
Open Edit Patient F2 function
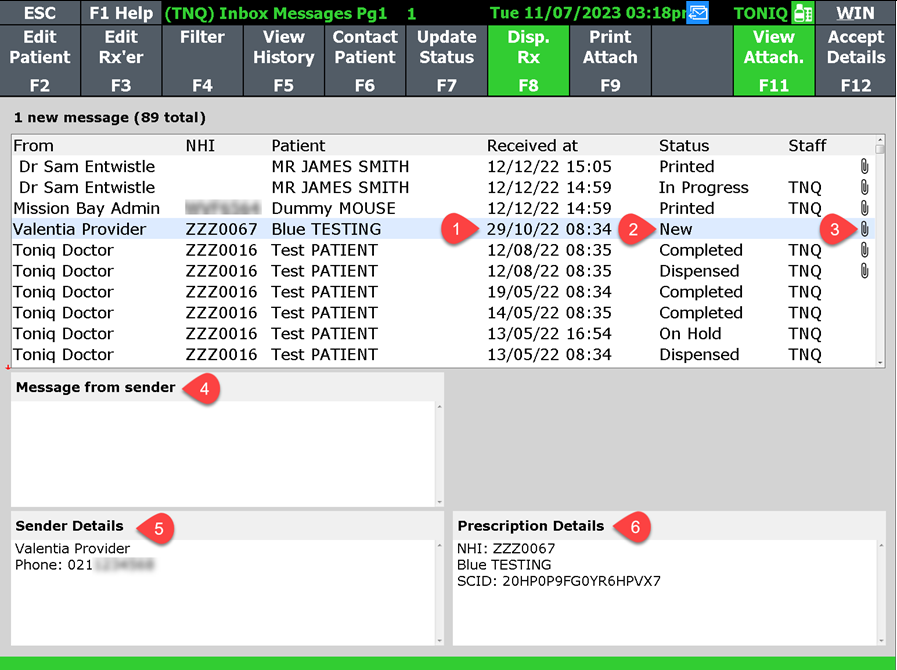(x=40, y=60)
